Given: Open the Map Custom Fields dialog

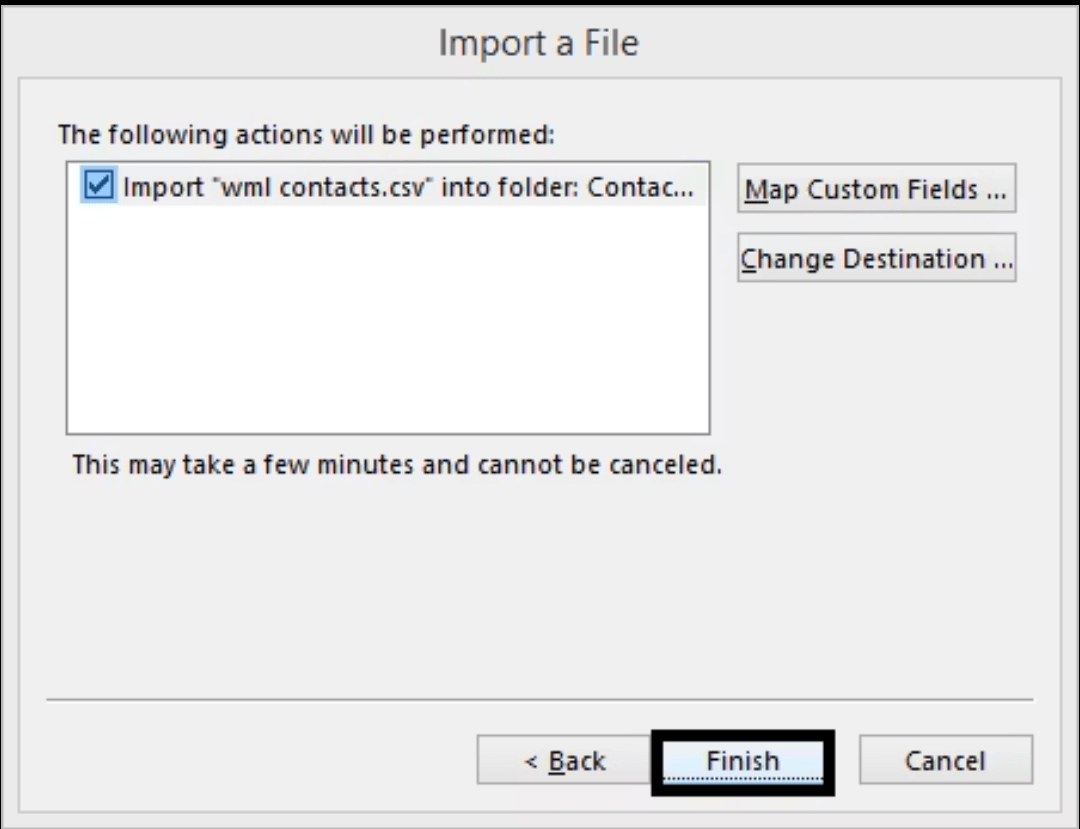Looking at the screenshot, I should pos(876,188).
